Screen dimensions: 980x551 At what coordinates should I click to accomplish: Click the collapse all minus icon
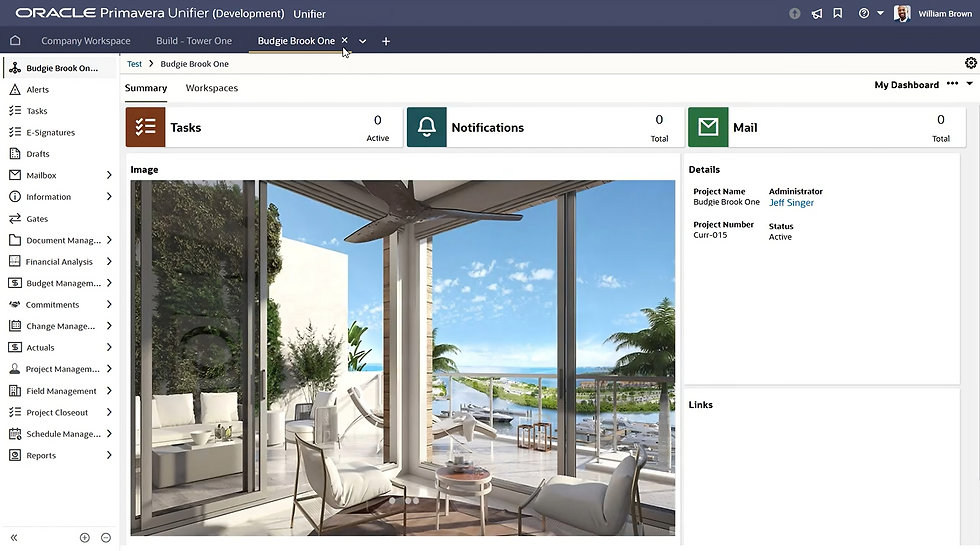[106, 537]
